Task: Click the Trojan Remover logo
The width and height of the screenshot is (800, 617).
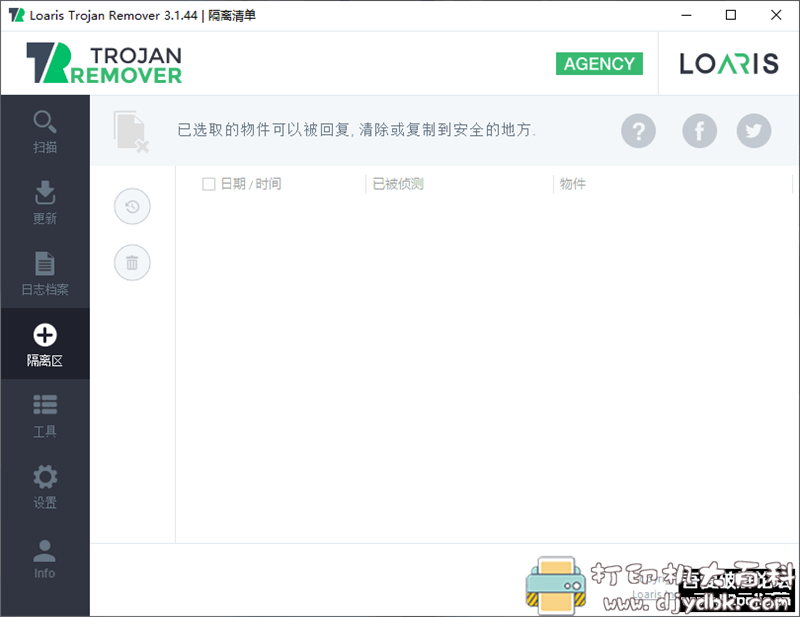Action: [104, 63]
